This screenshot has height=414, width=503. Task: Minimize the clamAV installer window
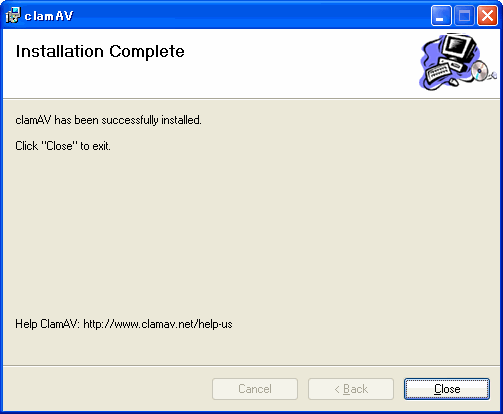441,16
